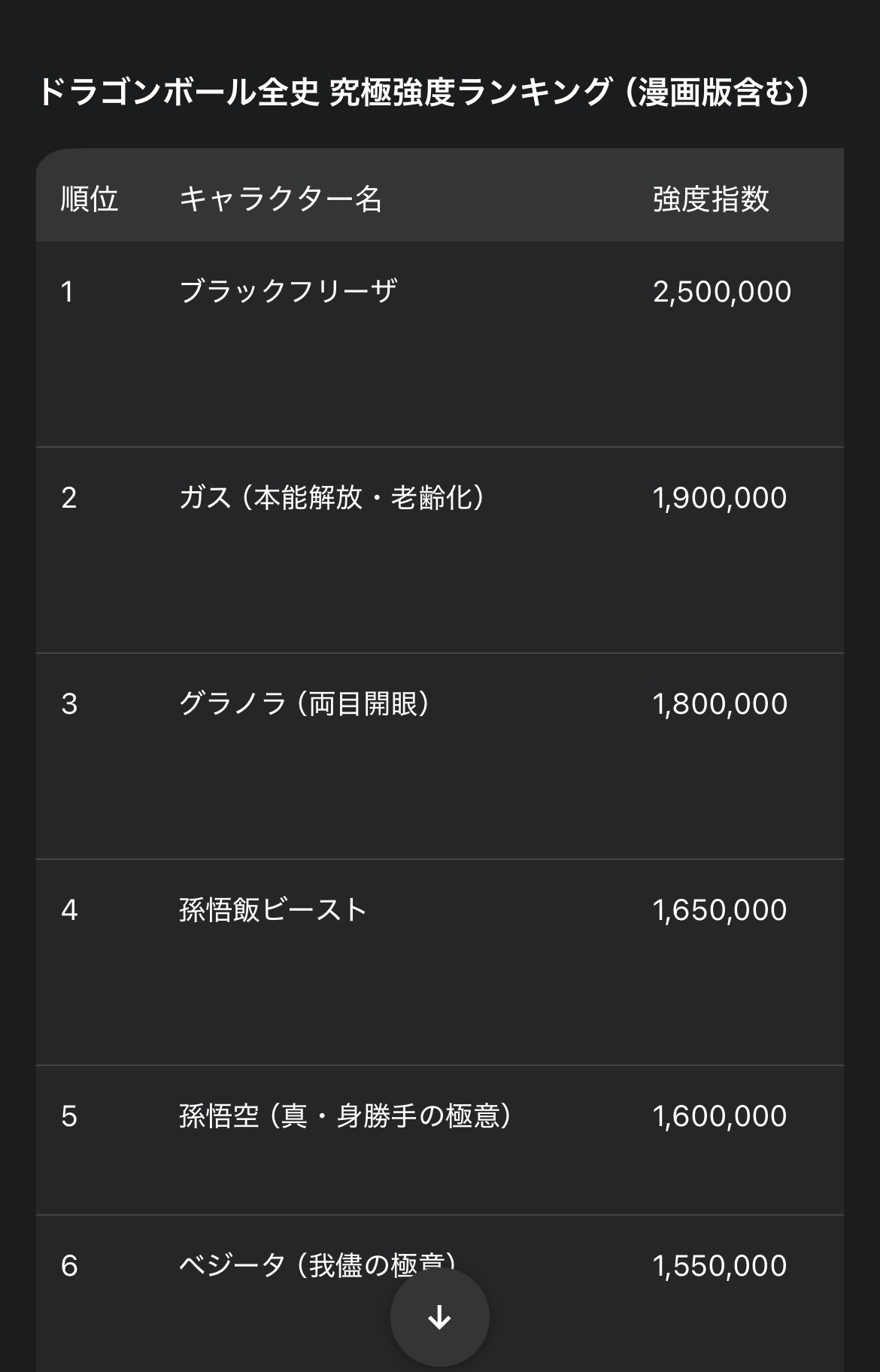Click rank number 6 cell
Viewport: 880px width, 1372px height.
click(x=69, y=1266)
